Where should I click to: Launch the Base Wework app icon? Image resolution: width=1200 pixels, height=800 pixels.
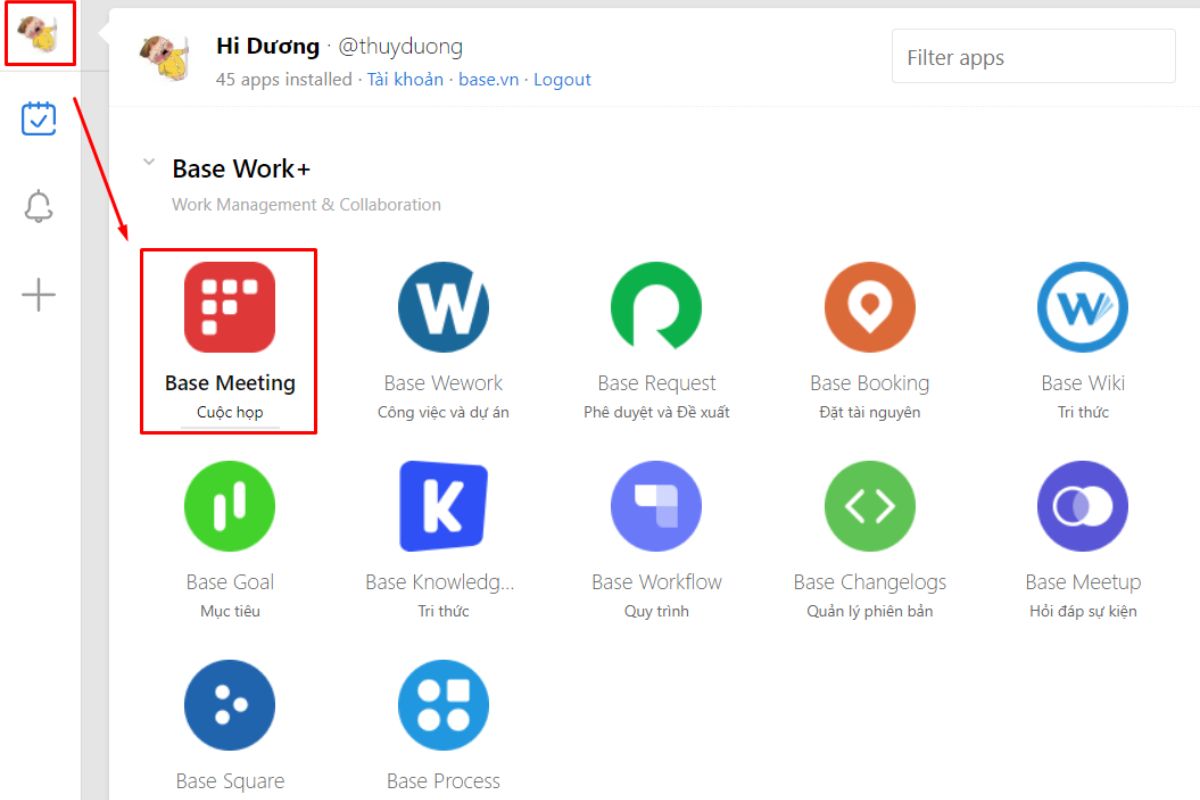(443, 307)
